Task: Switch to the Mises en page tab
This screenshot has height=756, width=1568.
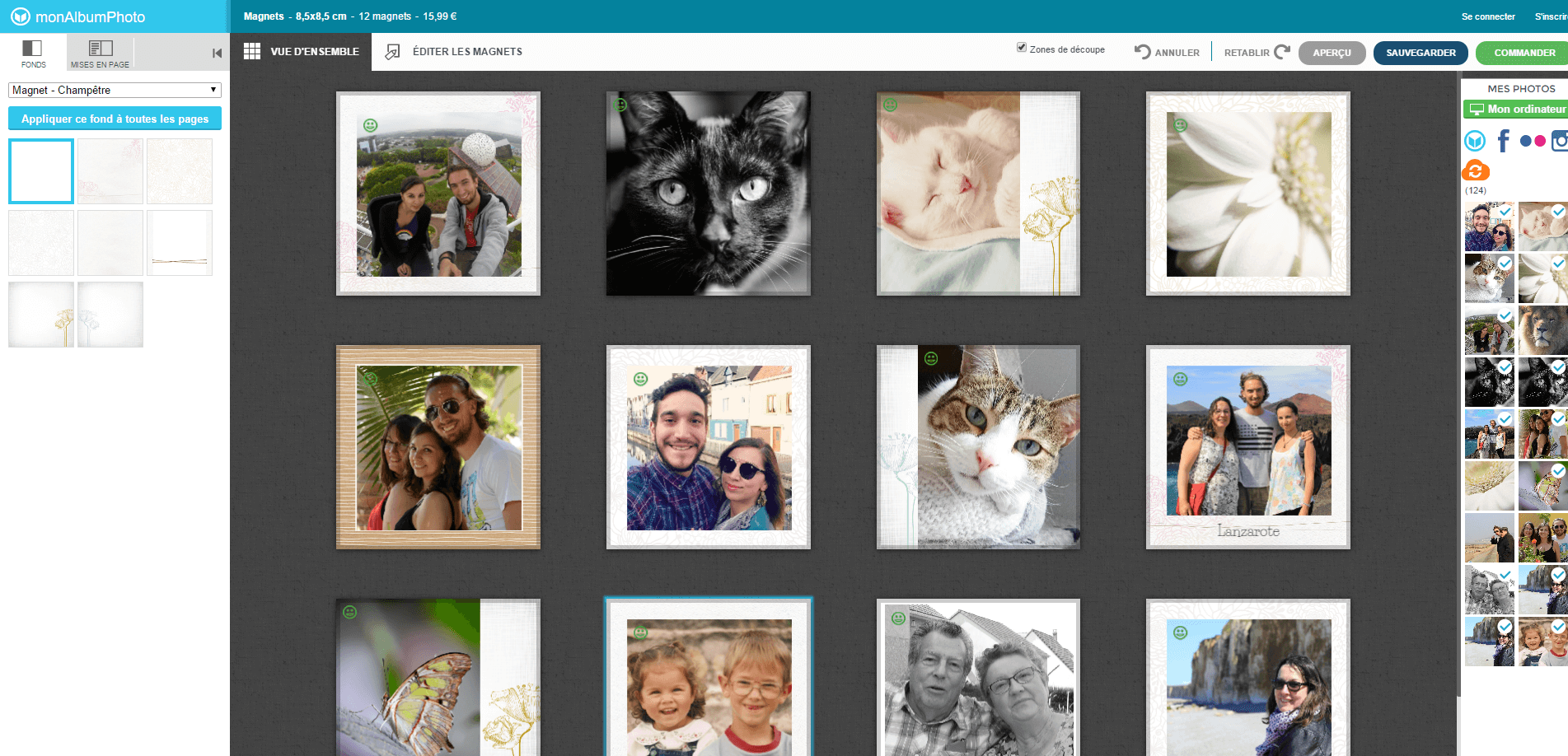Action: click(x=100, y=53)
